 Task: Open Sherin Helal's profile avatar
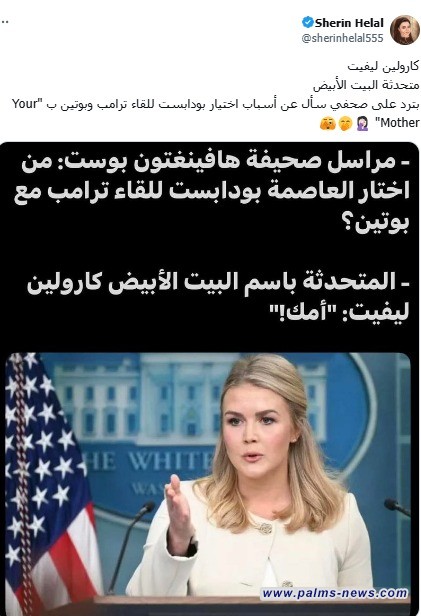(x=405, y=30)
